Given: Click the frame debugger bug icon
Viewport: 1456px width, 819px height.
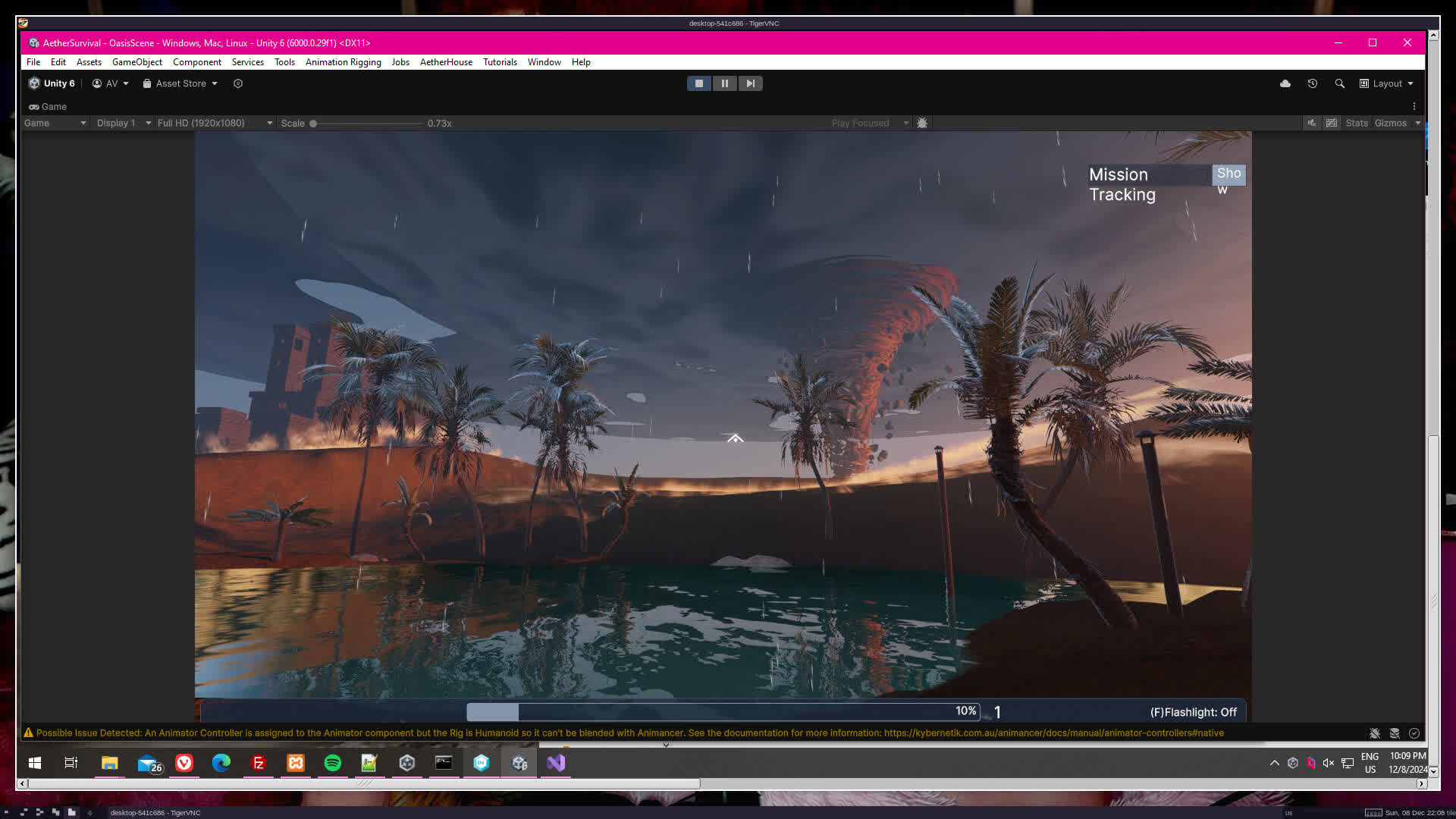Looking at the screenshot, I should point(922,123).
